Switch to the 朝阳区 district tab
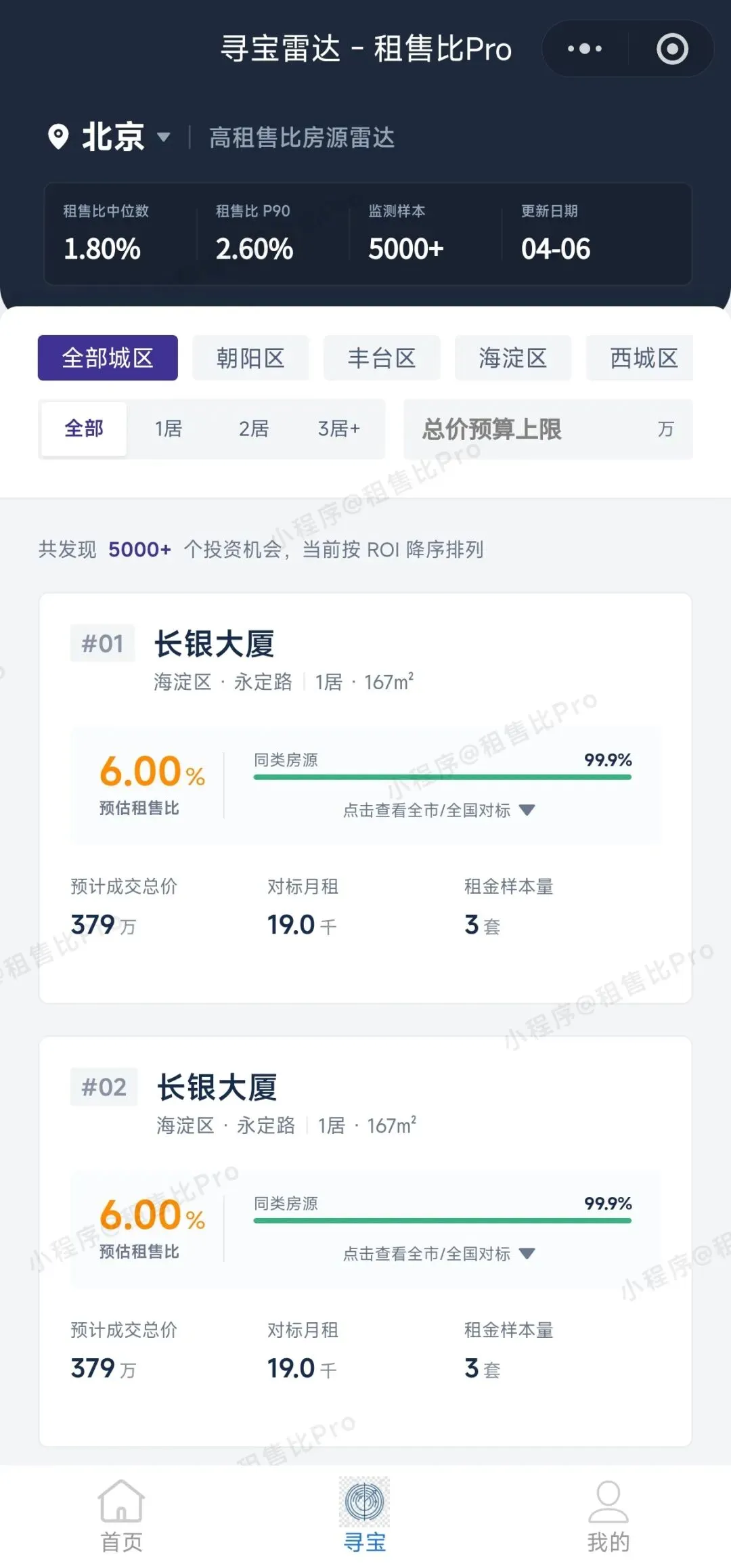 (250, 357)
